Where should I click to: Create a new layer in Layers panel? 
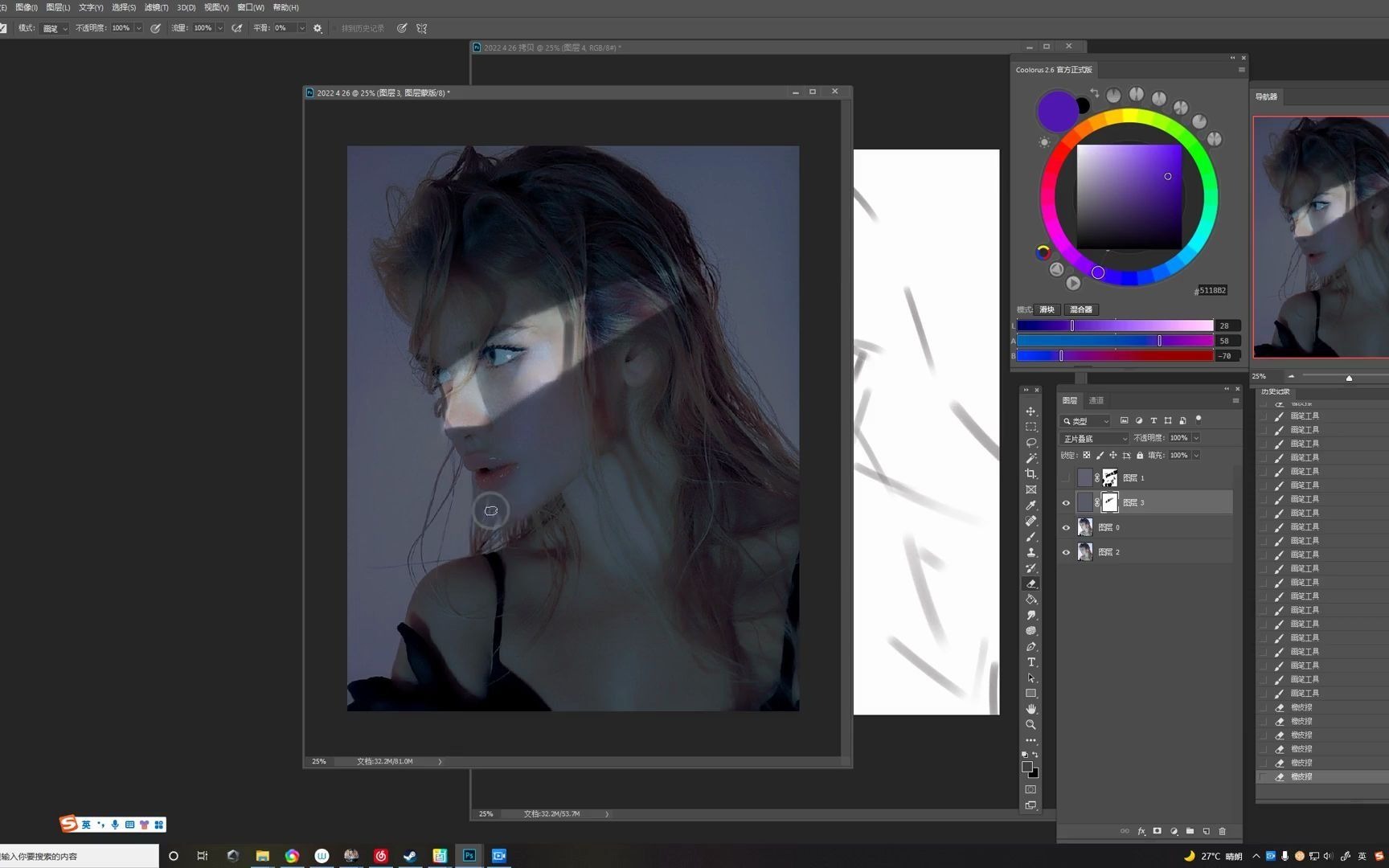1206,831
